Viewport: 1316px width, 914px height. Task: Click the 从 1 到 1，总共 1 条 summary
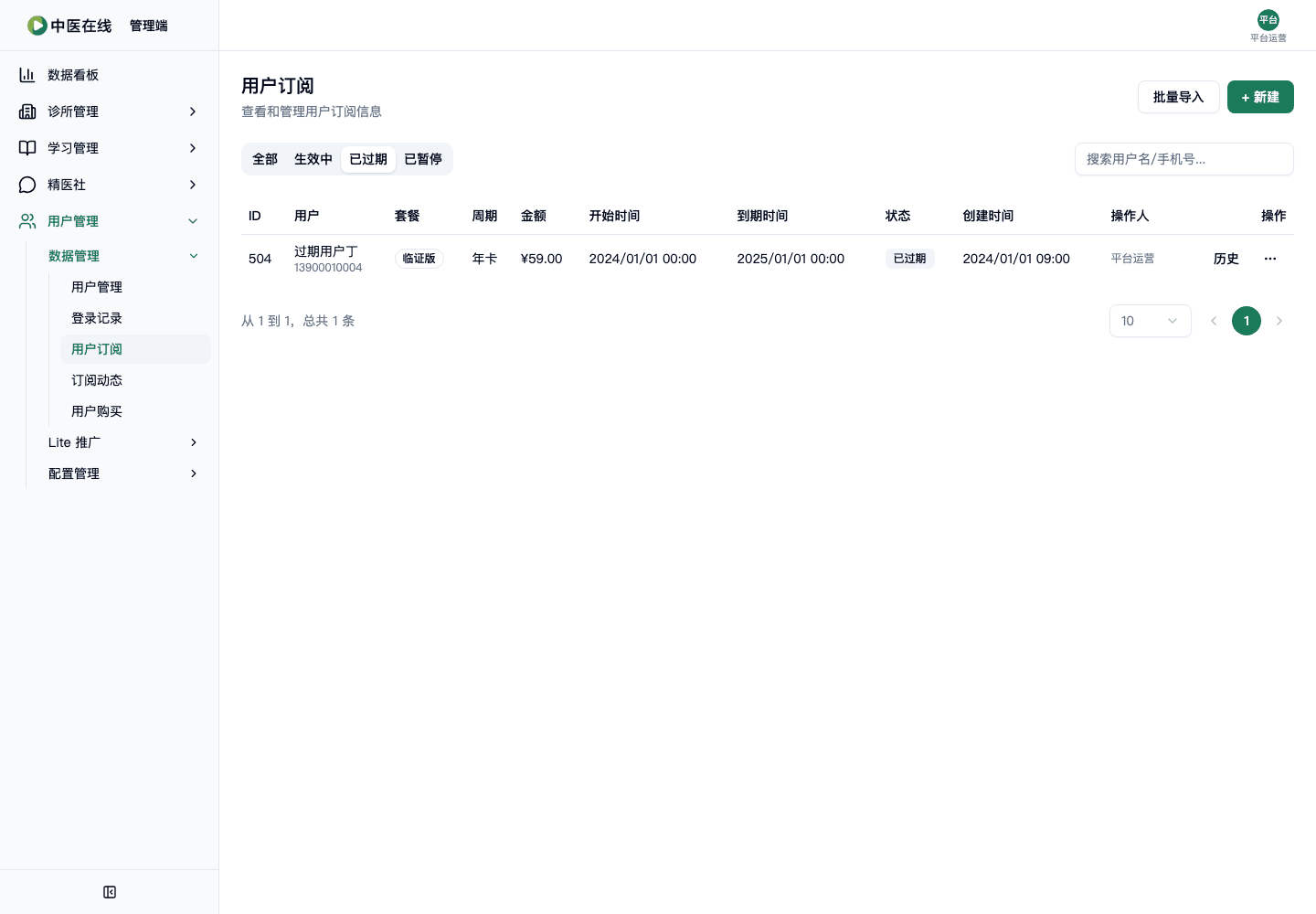[298, 321]
